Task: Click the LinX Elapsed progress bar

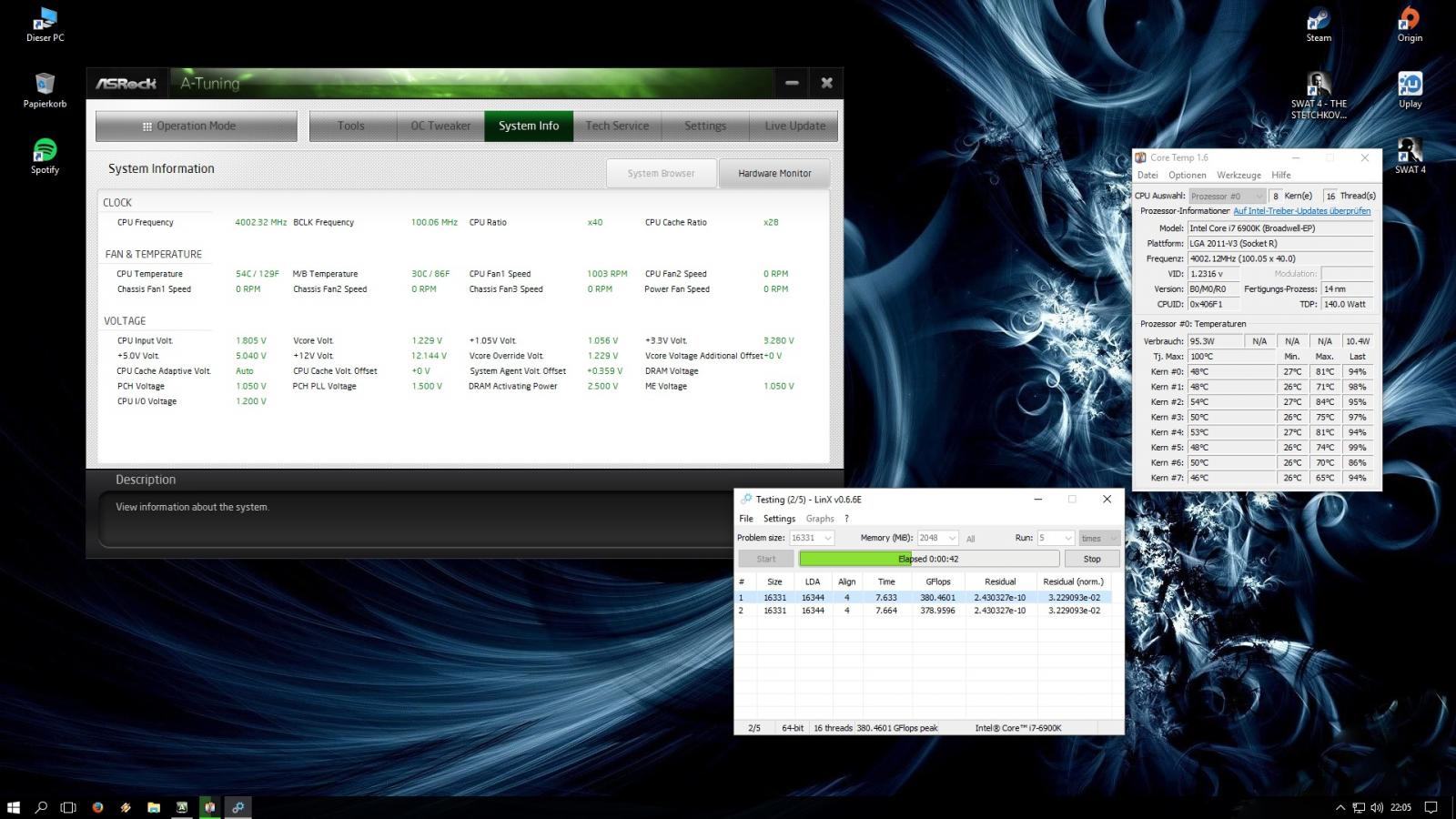Action: coord(929,559)
